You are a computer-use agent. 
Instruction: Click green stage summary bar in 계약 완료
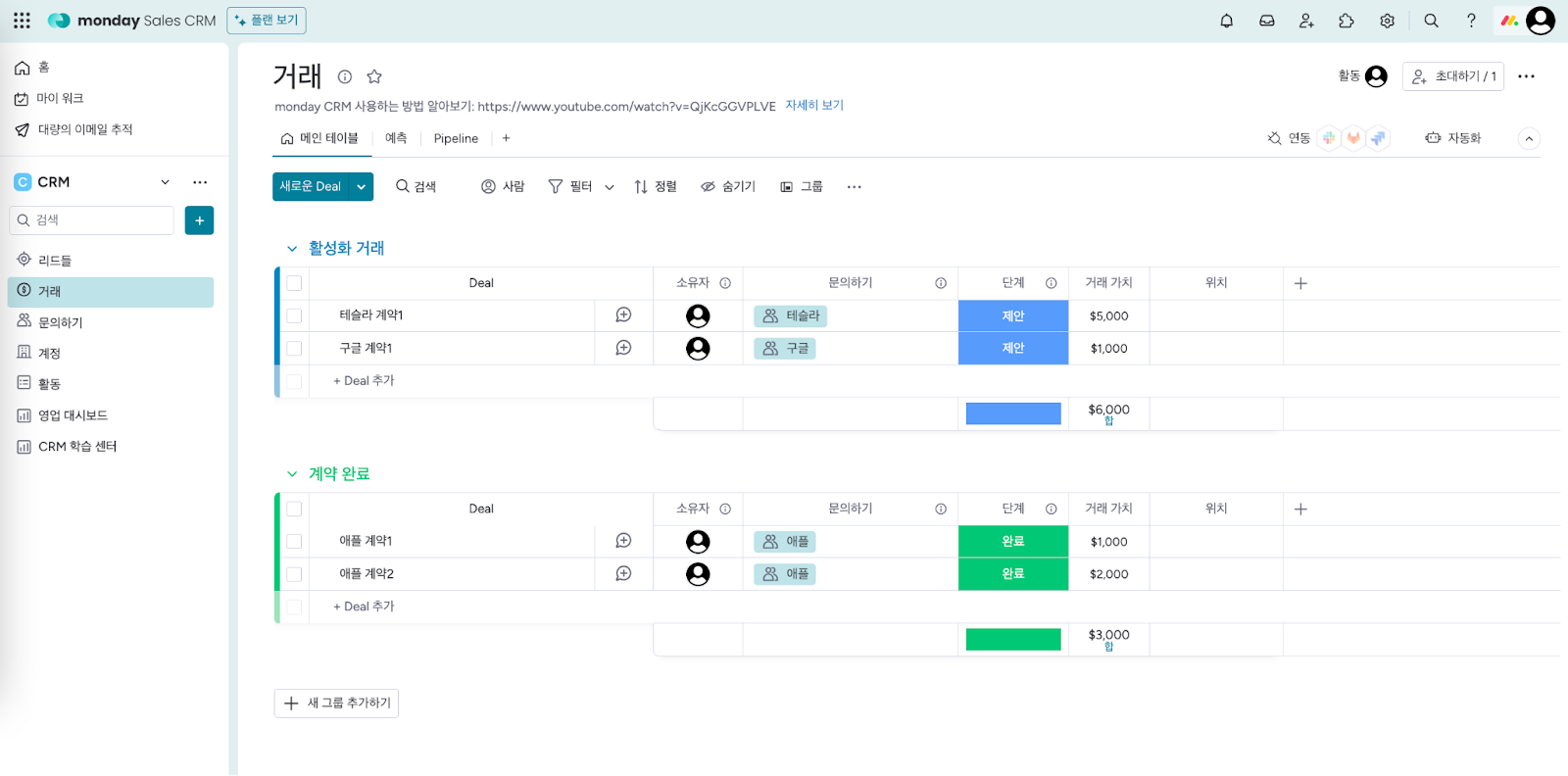click(x=1013, y=640)
